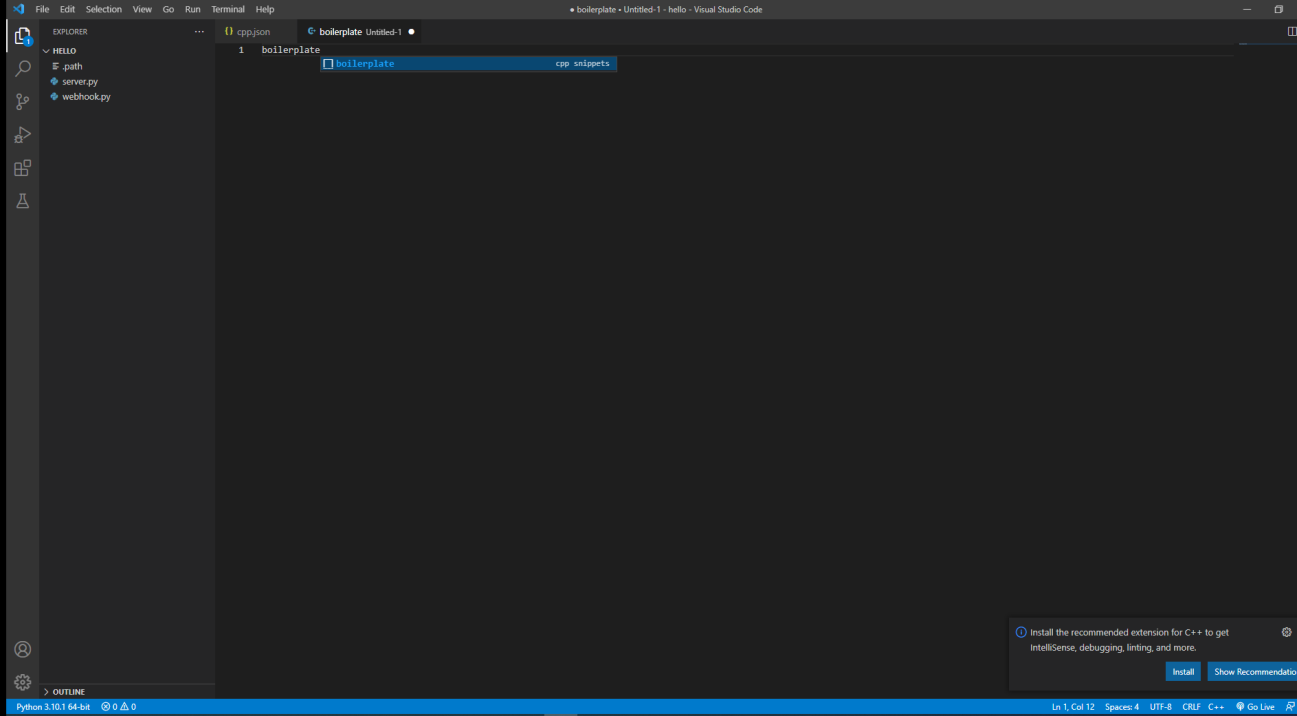Open the Extensions view

click(x=21, y=167)
